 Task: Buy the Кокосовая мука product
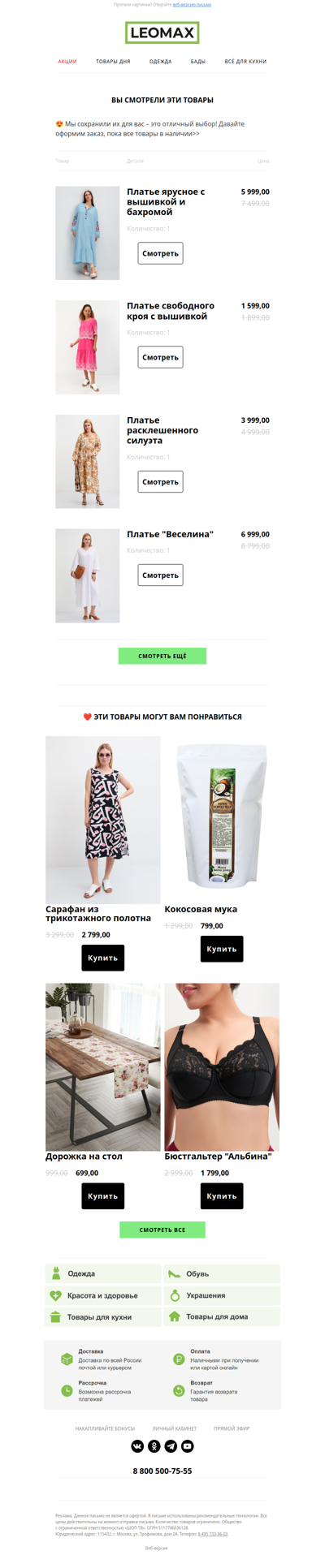(x=222, y=949)
